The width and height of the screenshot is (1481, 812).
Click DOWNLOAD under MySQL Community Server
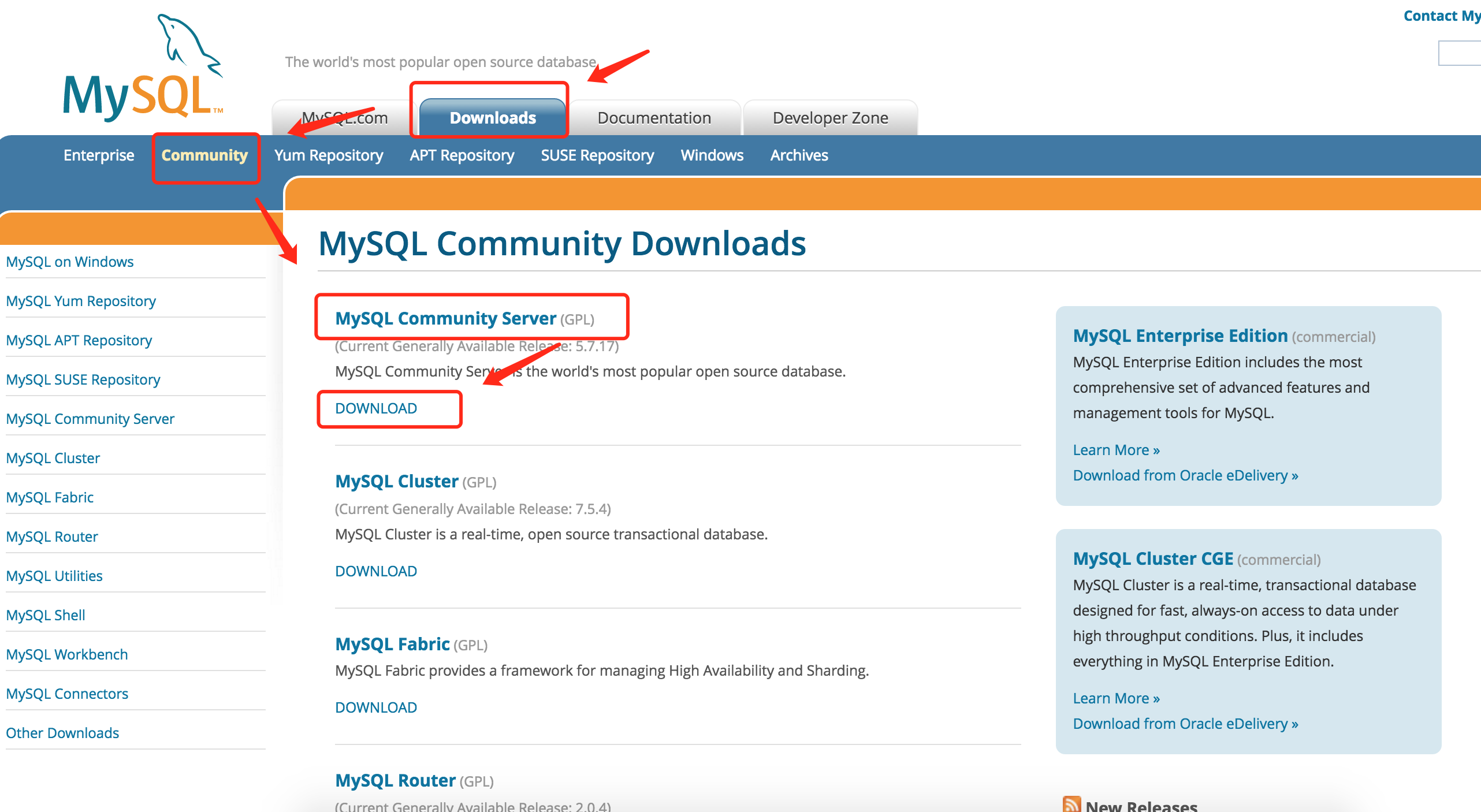[x=376, y=408]
